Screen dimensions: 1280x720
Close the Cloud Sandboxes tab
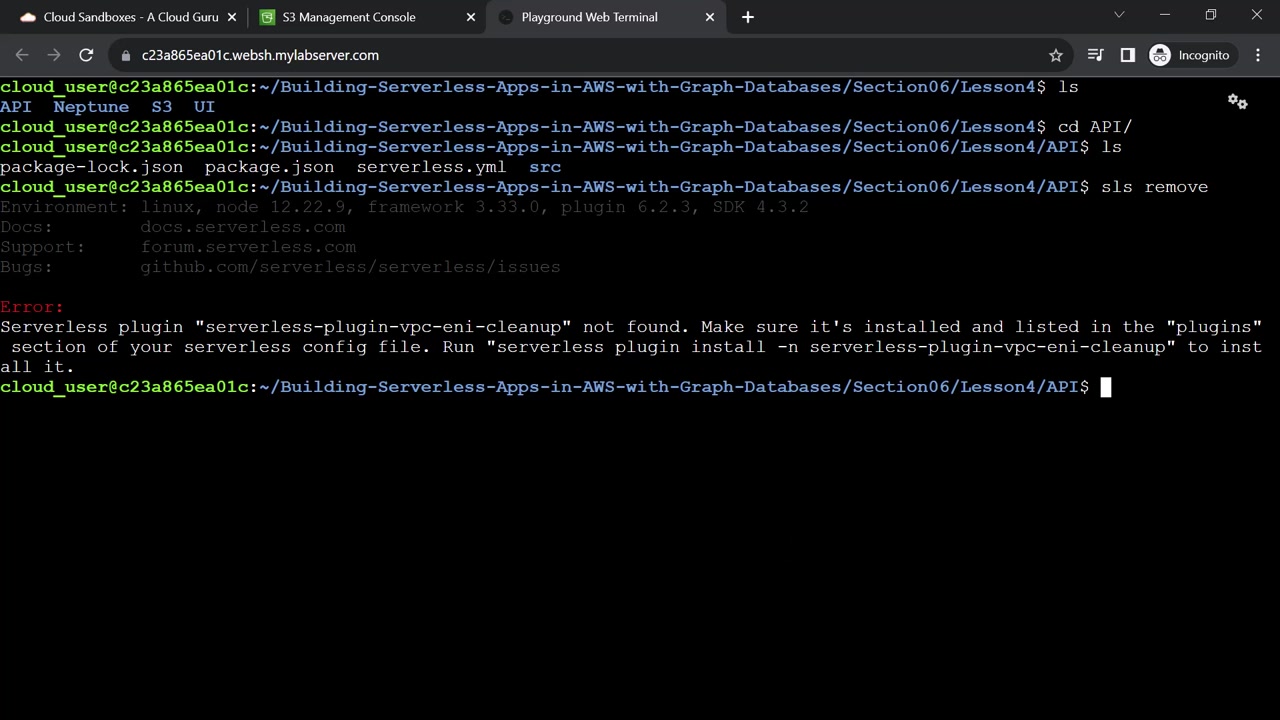(232, 17)
